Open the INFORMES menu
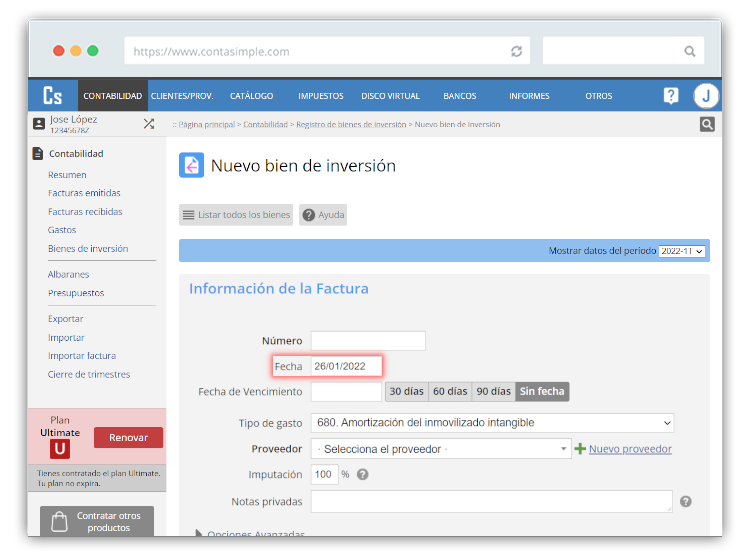This screenshot has height=552, width=750. click(x=529, y=96)
